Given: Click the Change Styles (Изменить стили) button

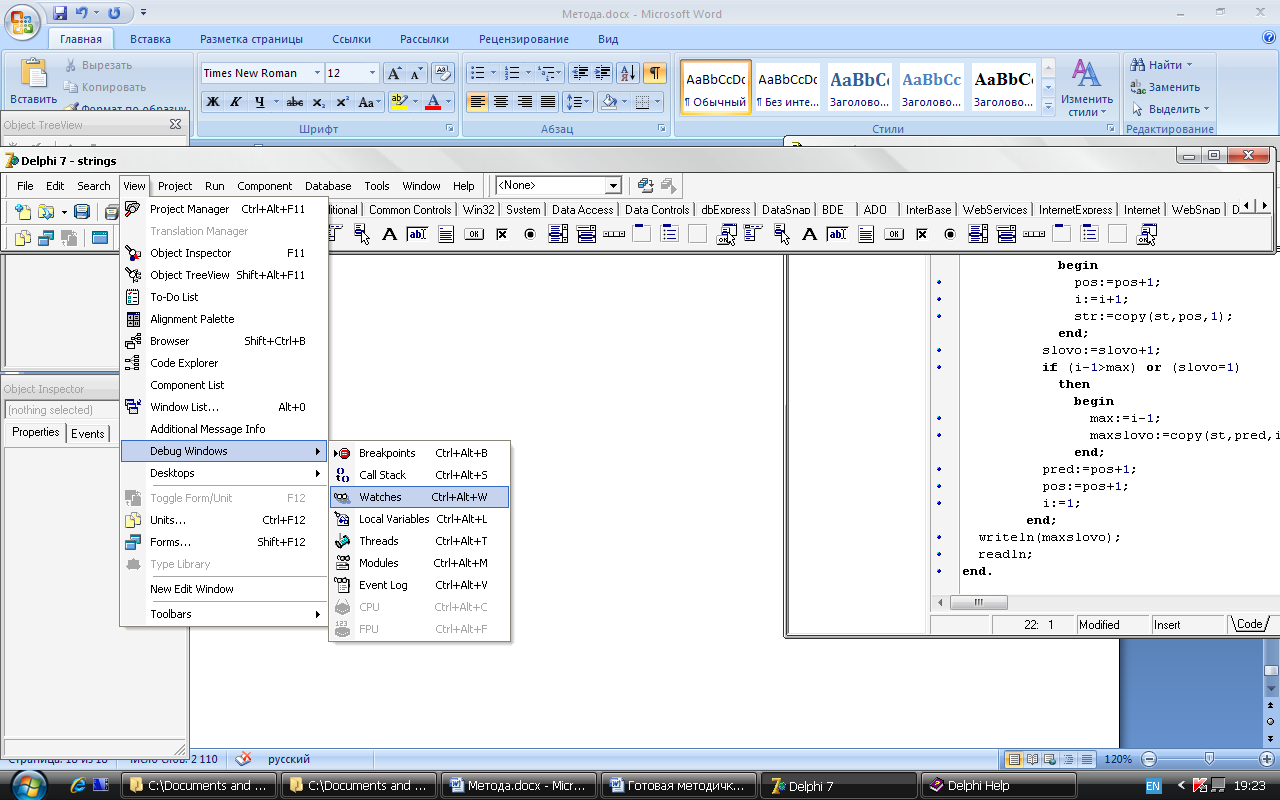Looking at the screenshot, I should click(1087, 88).
